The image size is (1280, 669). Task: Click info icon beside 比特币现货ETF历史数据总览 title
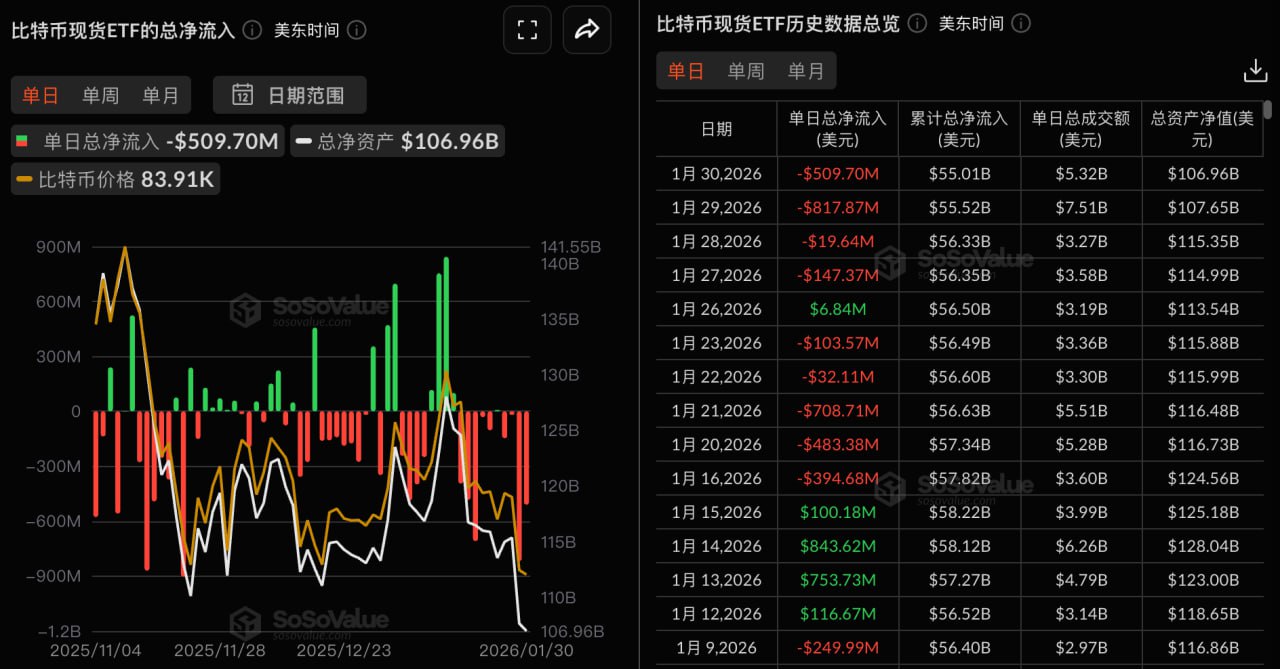[916, 23]
